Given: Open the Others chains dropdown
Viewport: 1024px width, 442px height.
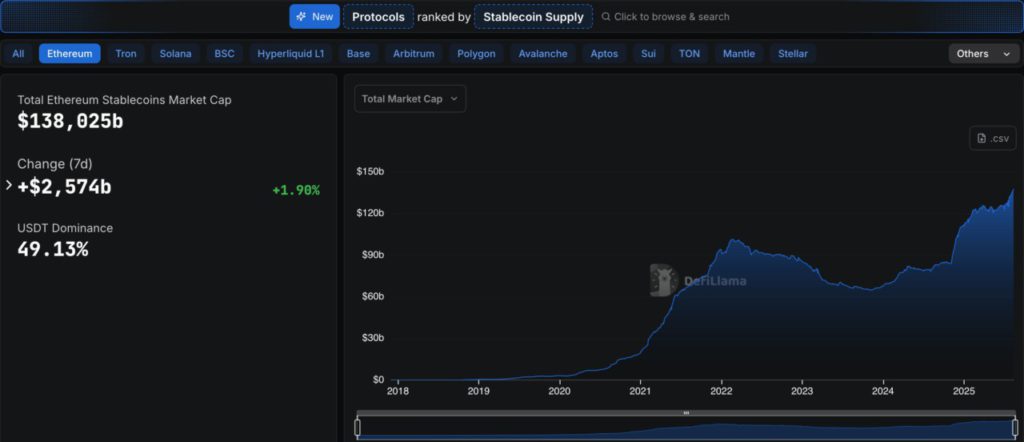Looking at the screenshot, I should 984,54.
